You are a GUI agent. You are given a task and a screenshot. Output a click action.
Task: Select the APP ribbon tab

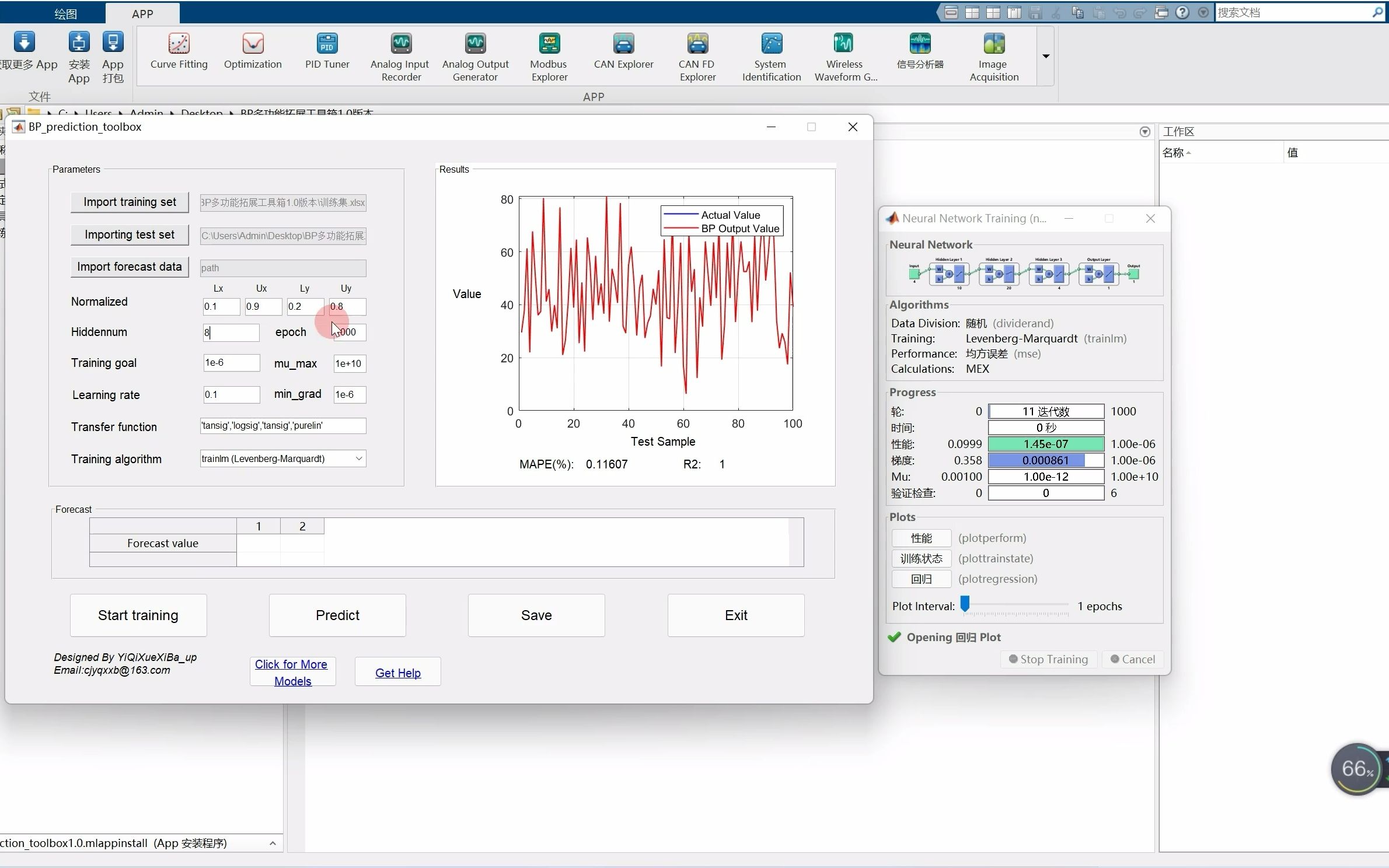click(142, 13)
